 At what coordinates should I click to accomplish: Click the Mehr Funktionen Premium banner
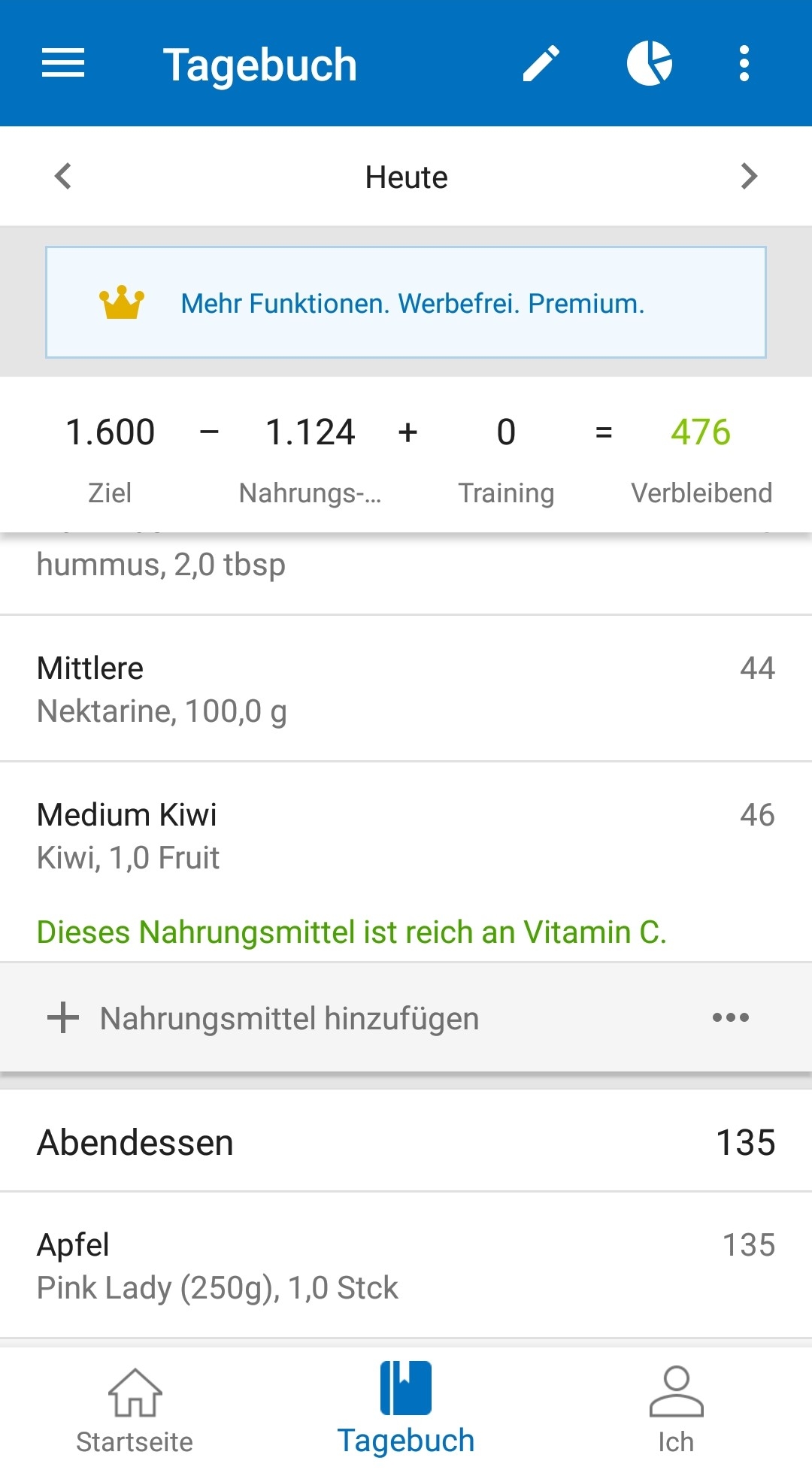pos(412,303)
